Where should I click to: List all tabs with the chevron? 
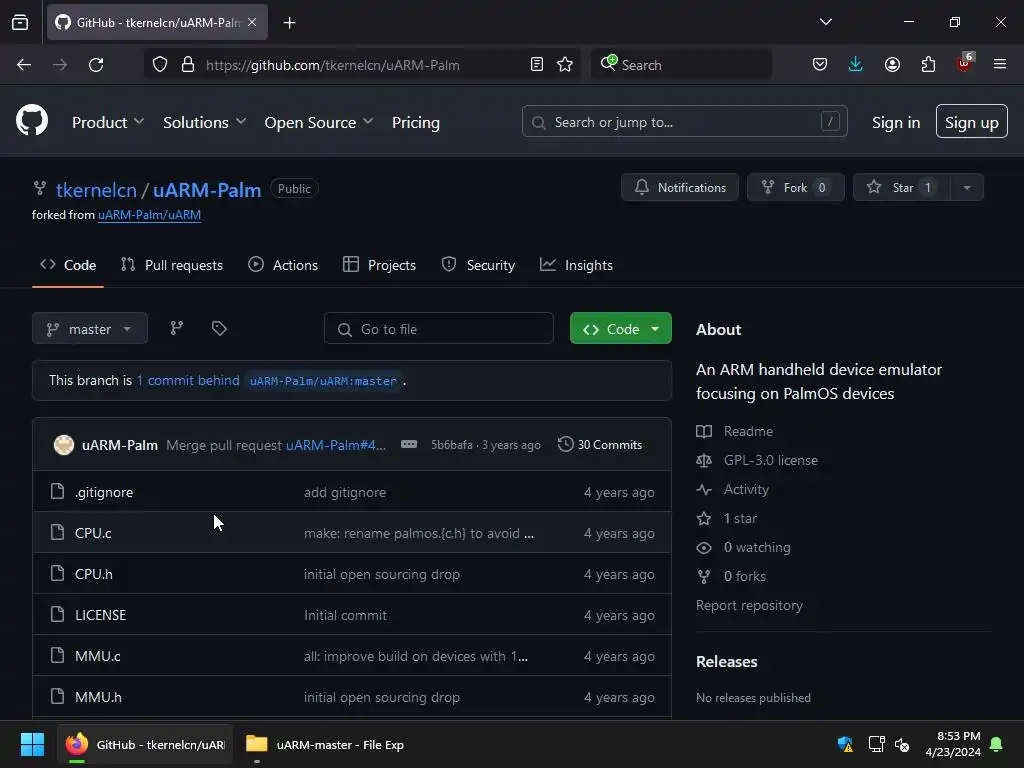825,22
